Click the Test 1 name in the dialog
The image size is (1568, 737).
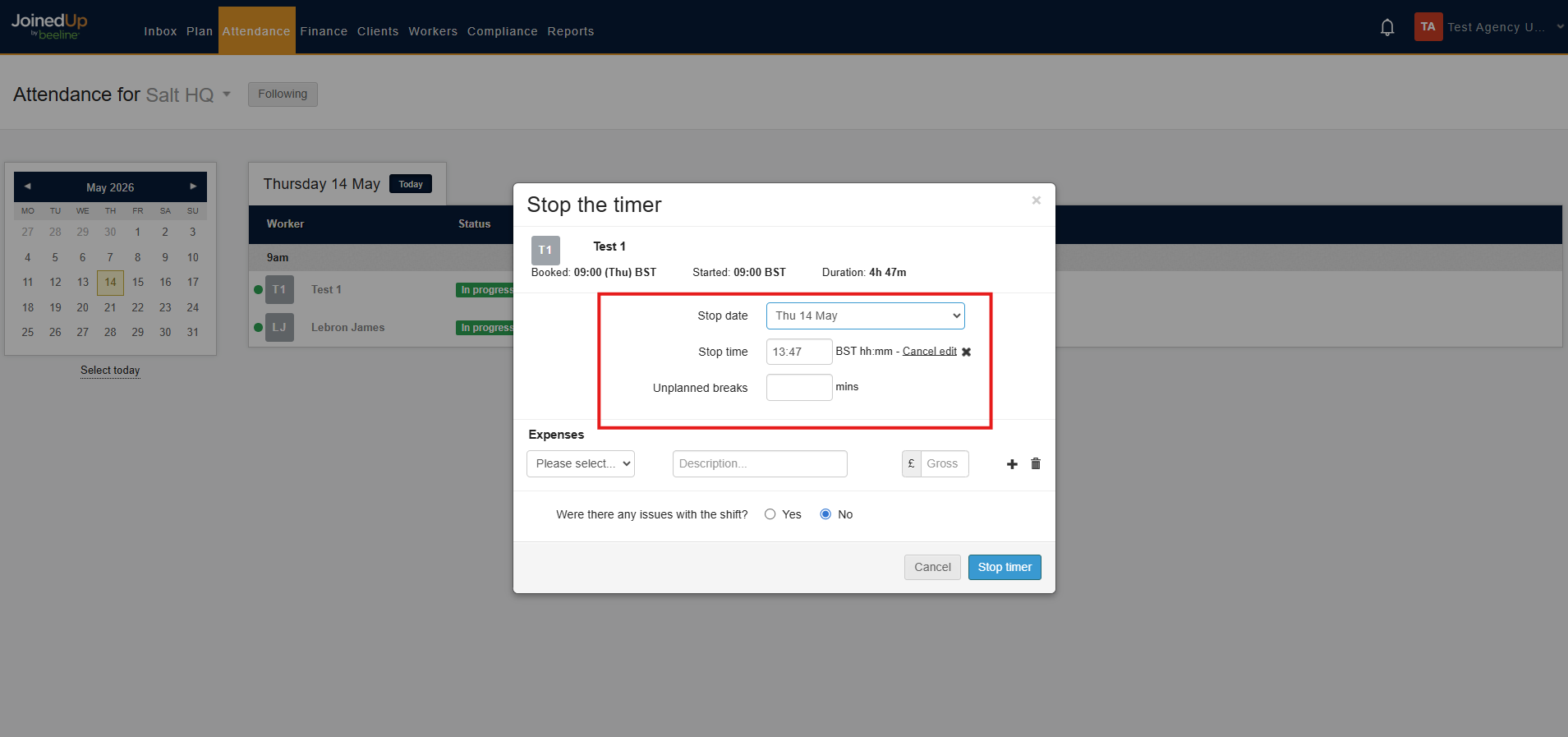tap(609, 246)
